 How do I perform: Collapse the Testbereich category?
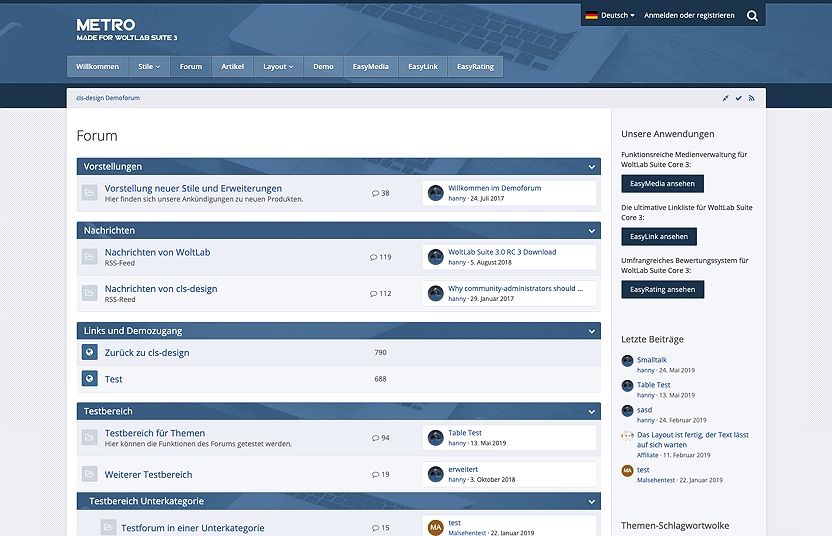click(592, 411)
